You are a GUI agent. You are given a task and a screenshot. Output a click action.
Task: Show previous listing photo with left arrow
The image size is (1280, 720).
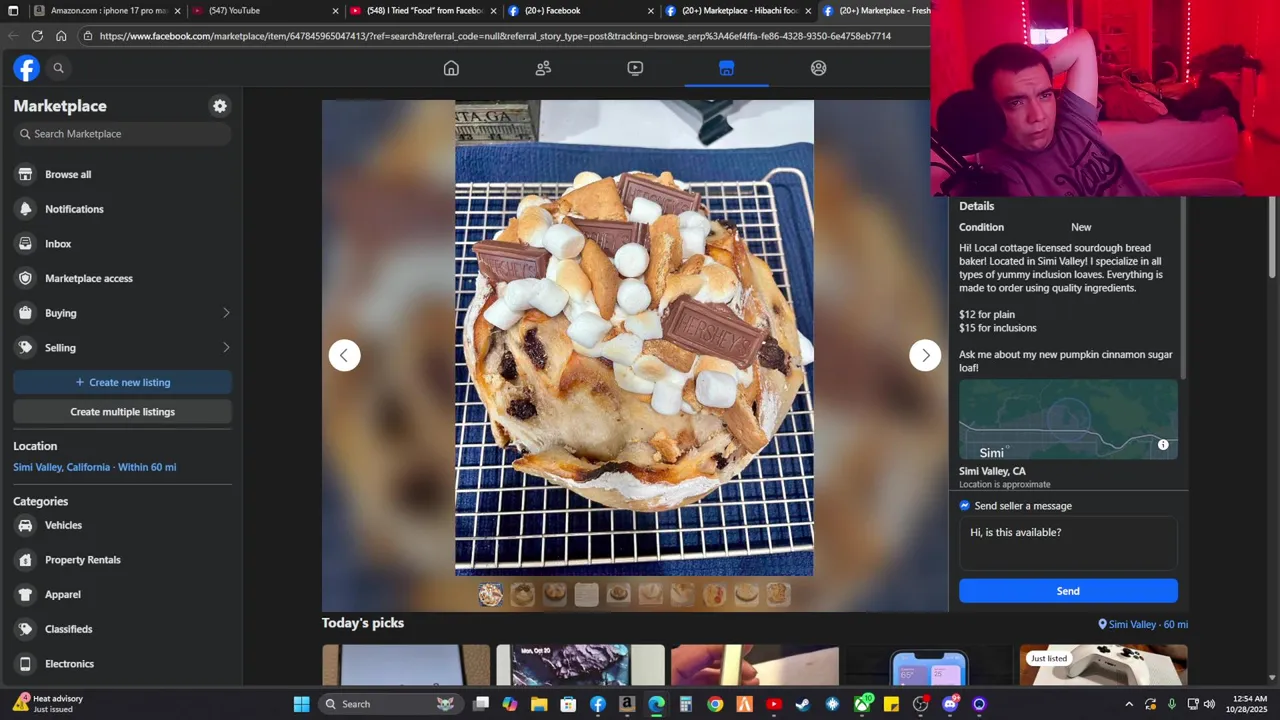[344, 355]
